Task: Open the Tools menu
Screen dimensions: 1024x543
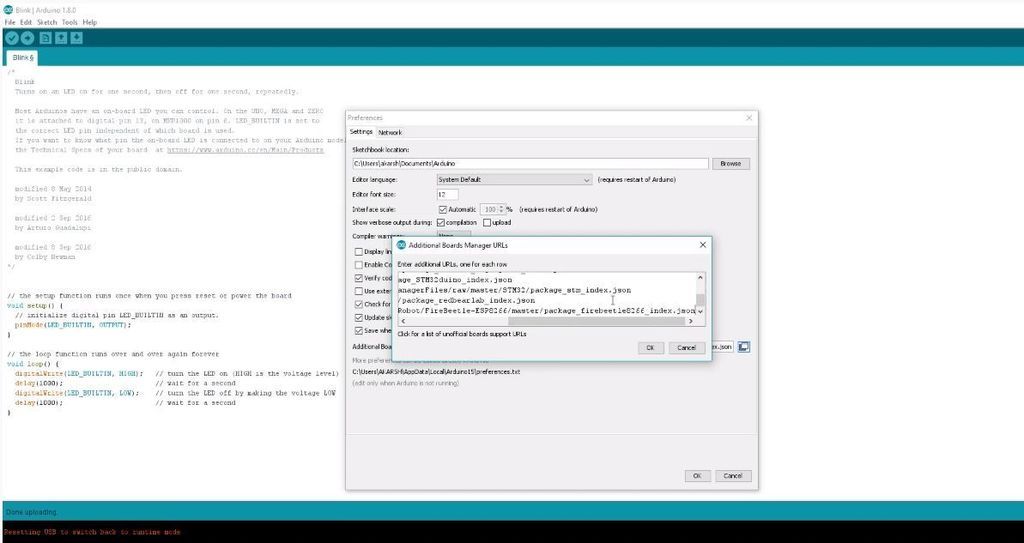Action: coord(69,22)
